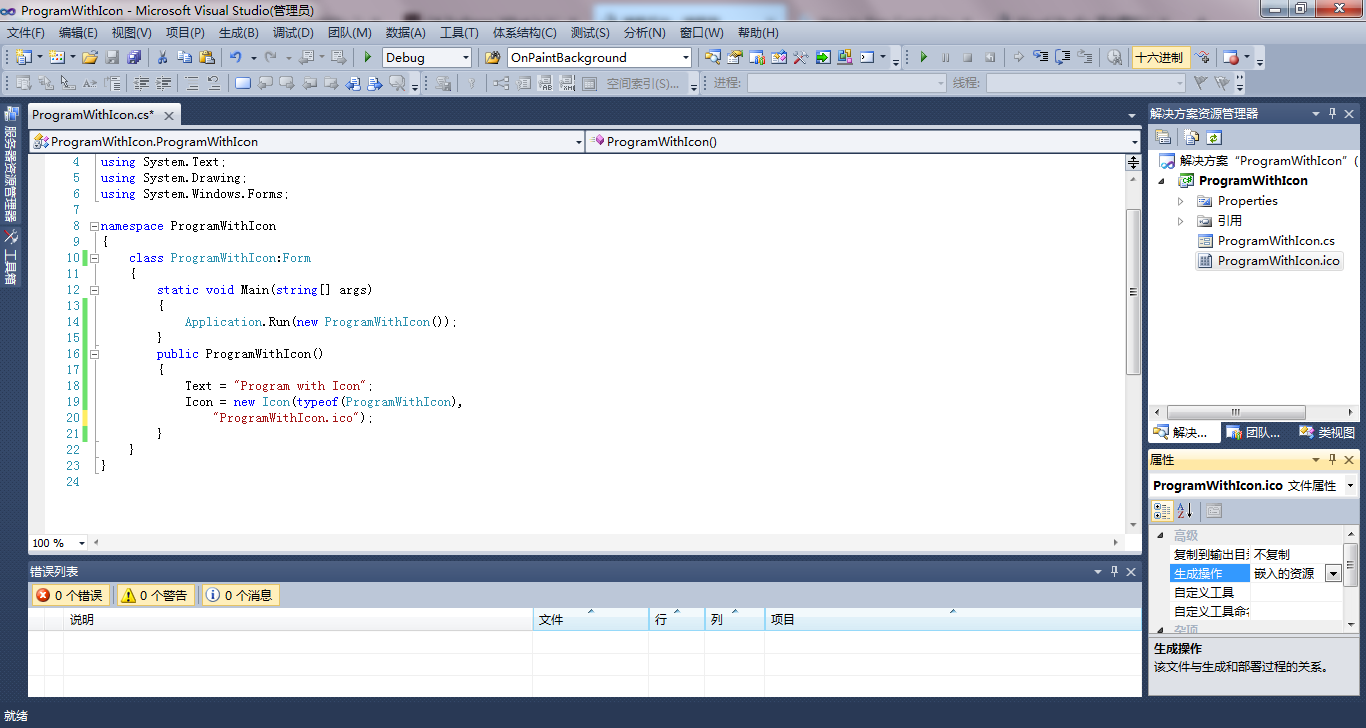This screenshot has width=1366, height=728.
Task: Sort error list by 项目 column
Action: click(953, 620)
